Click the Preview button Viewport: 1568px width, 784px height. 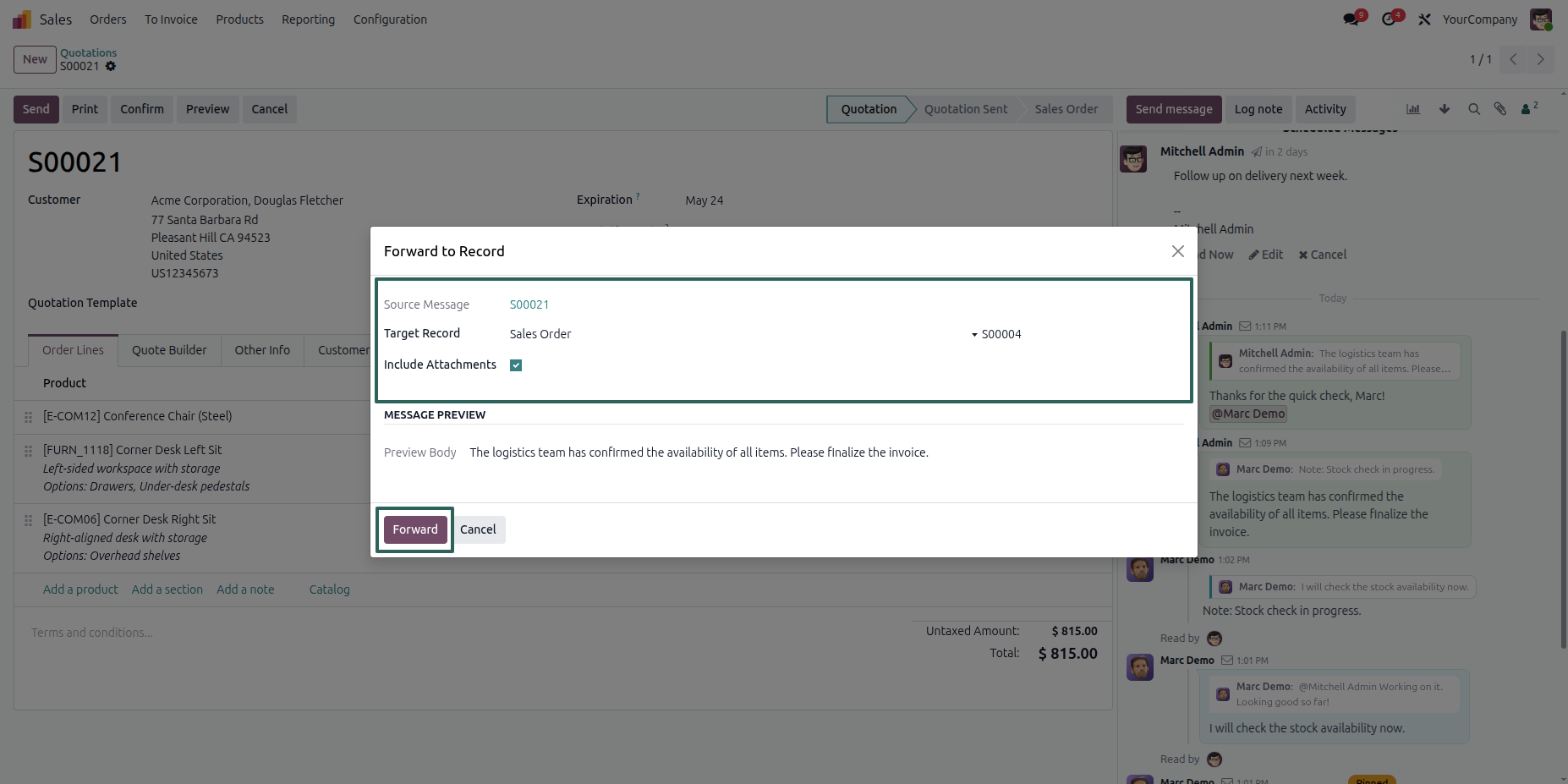[x=207, y=109]
